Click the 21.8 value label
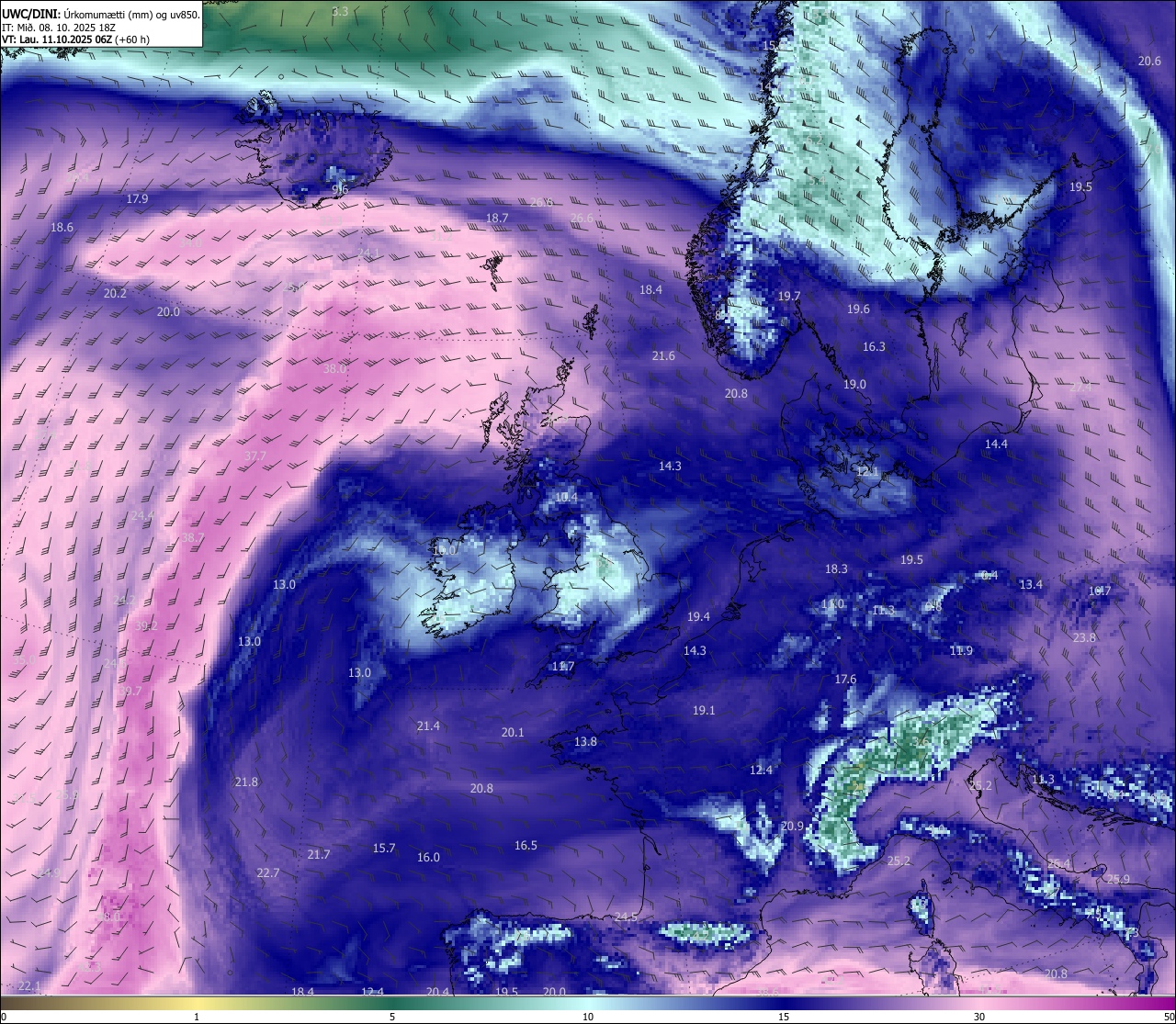 (x=246, y=782)
